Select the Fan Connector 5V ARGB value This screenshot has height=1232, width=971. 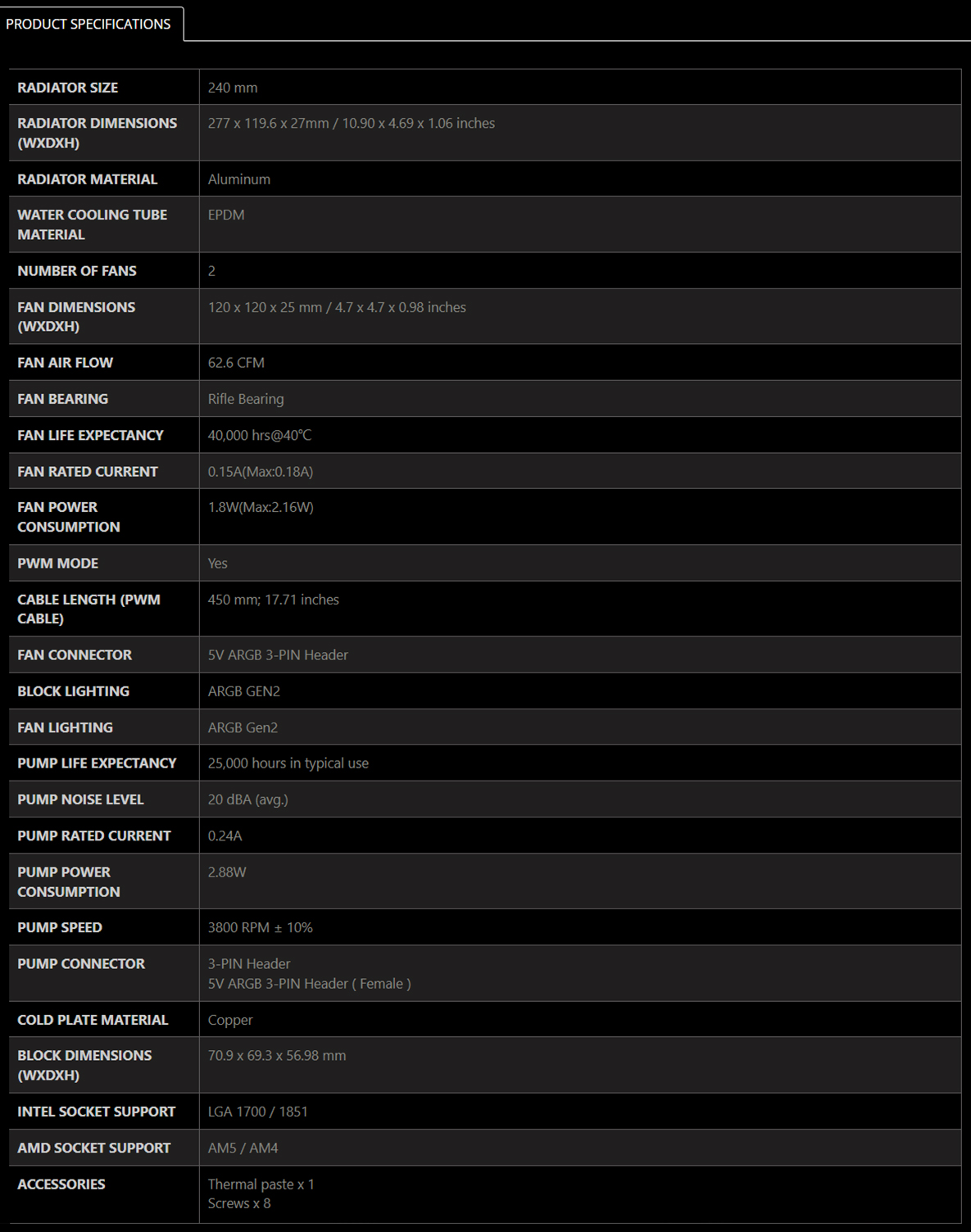[x=278, y=655]
